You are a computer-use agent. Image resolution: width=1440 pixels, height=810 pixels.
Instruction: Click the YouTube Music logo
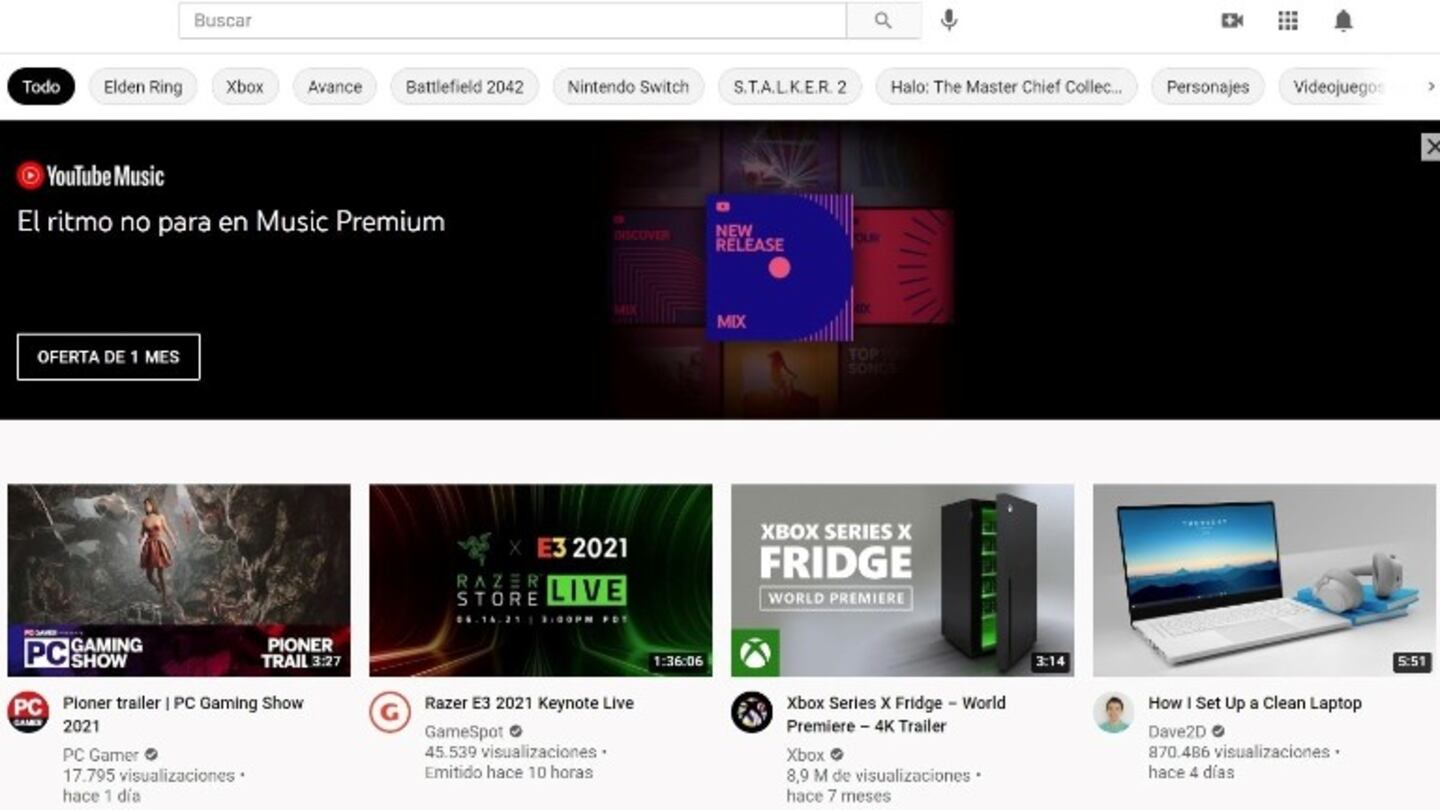(91, 176)
